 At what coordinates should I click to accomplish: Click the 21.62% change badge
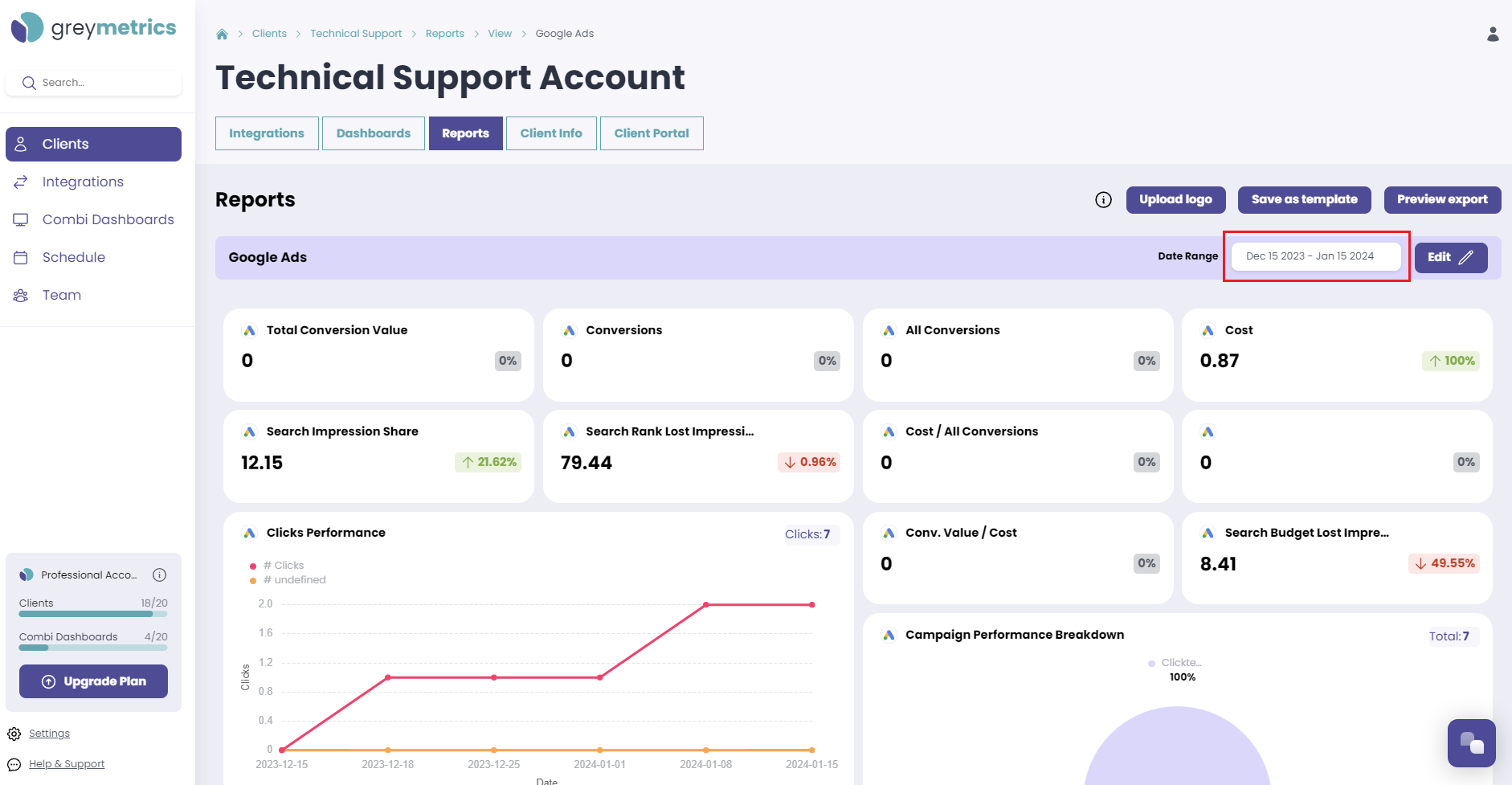(x=488, y=462)
